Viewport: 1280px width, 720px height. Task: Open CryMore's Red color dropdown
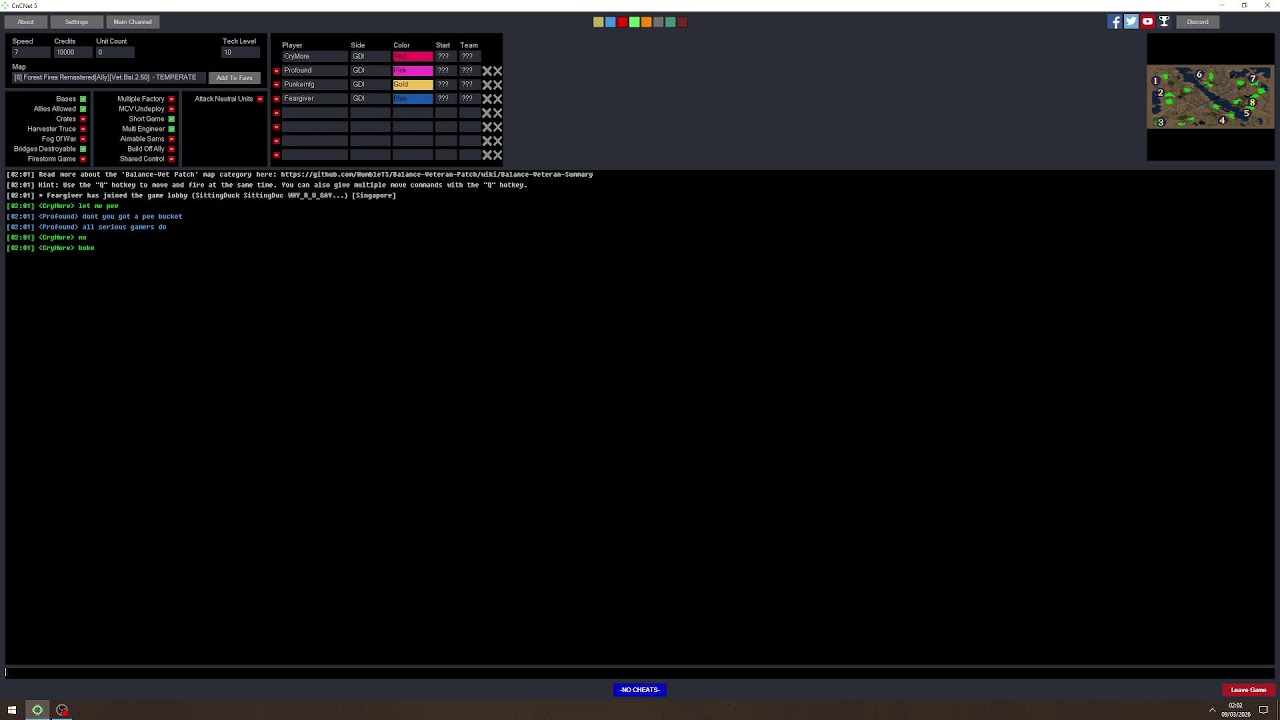[413, 56]
